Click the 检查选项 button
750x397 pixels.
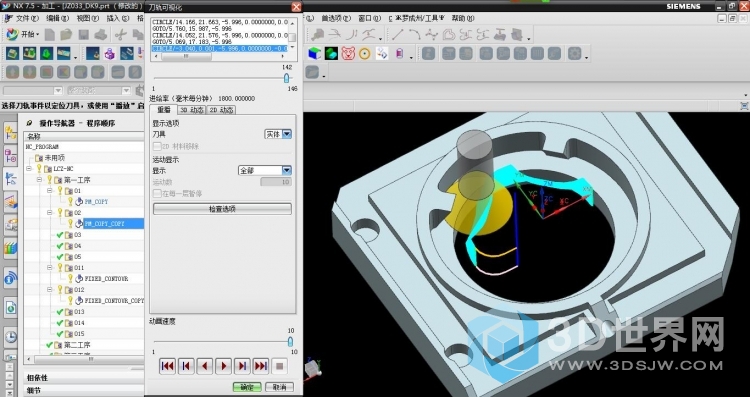[222, 209]
